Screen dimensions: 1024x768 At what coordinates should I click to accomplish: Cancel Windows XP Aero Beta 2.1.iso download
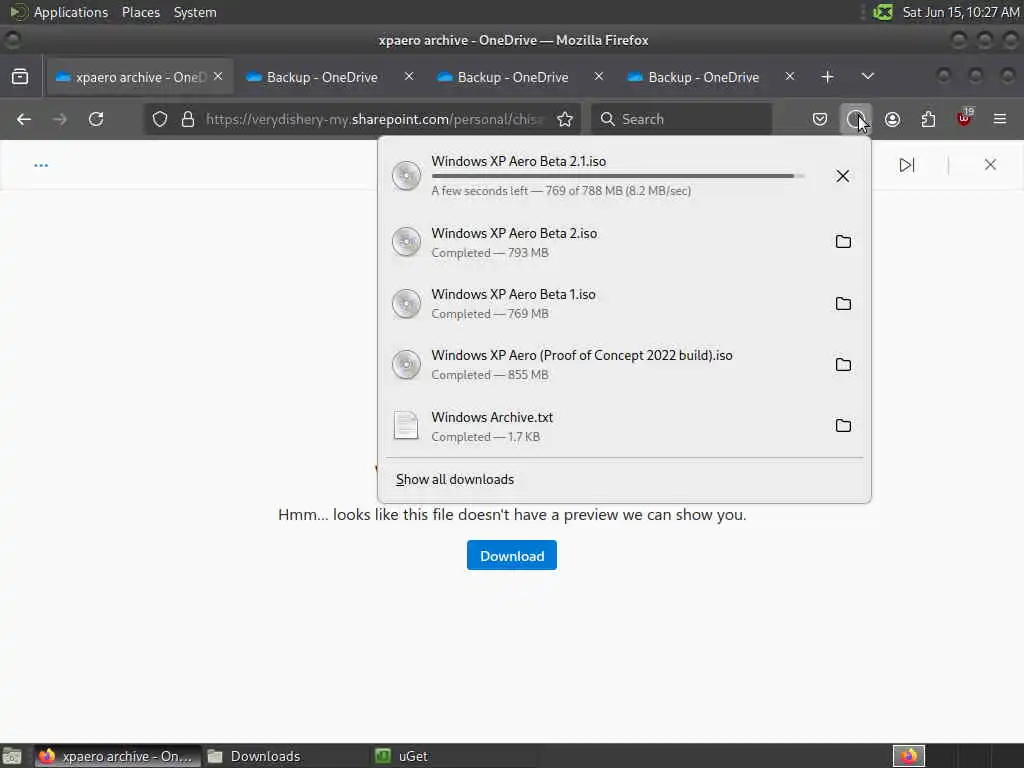pyautogui.click(x=842, y=176)
